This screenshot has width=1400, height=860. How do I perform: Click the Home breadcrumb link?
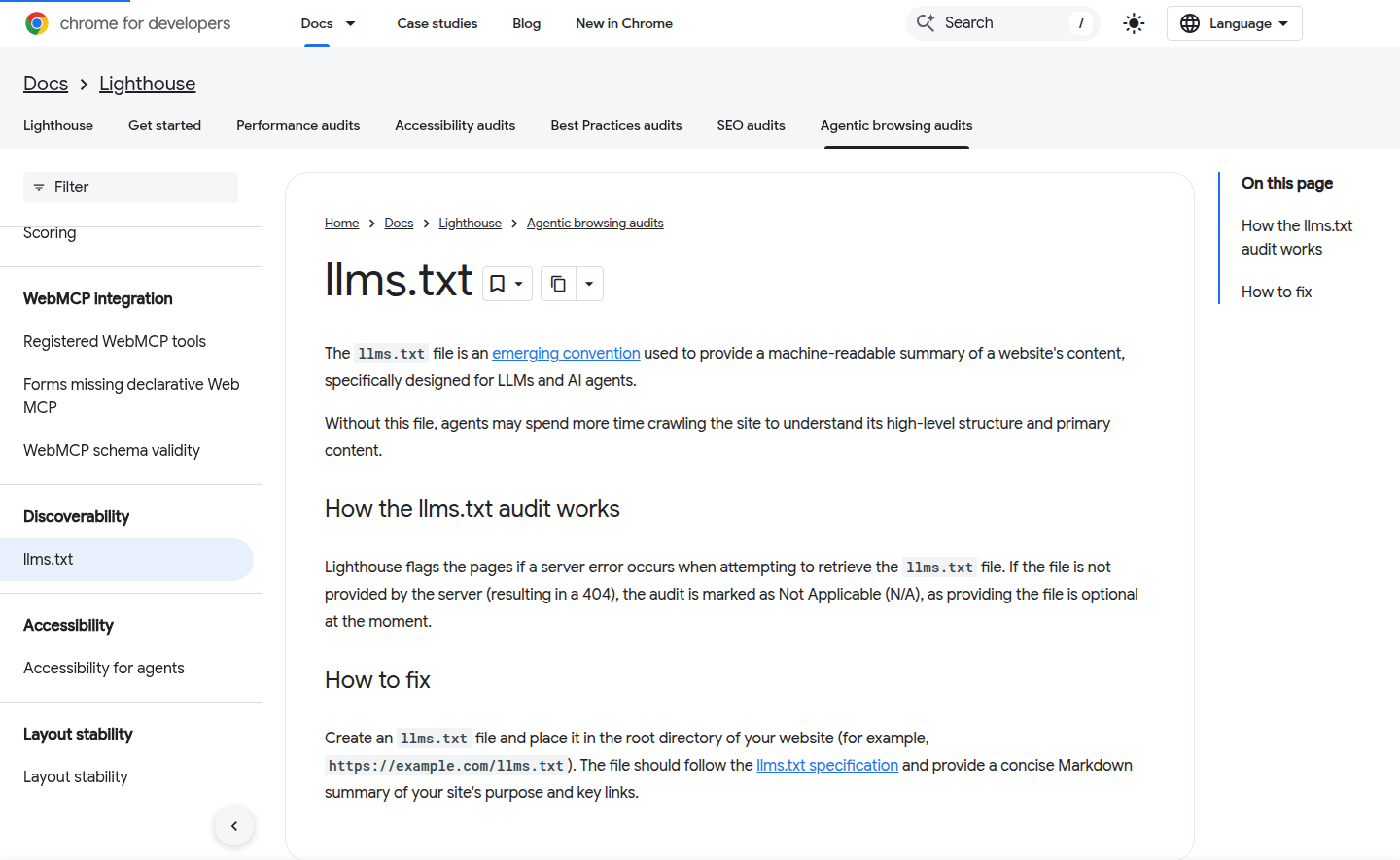click(341, 224)
